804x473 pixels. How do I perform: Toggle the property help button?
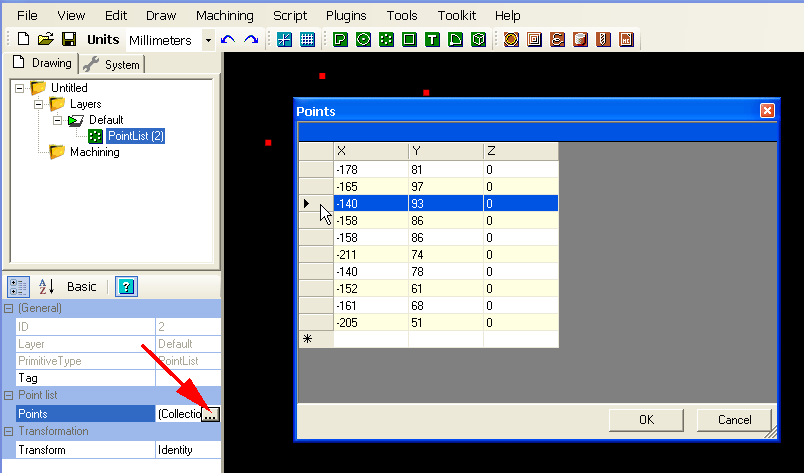point(126,287)
